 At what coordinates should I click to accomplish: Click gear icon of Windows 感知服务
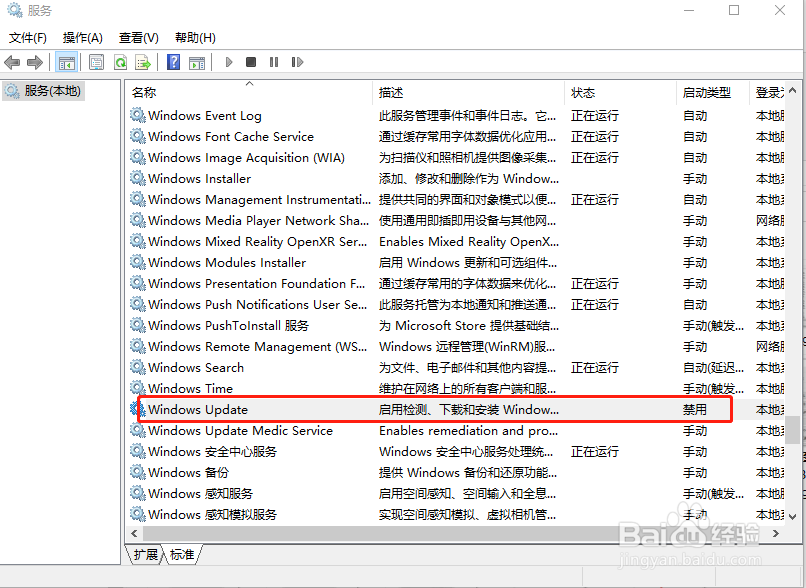coord(137,493)
